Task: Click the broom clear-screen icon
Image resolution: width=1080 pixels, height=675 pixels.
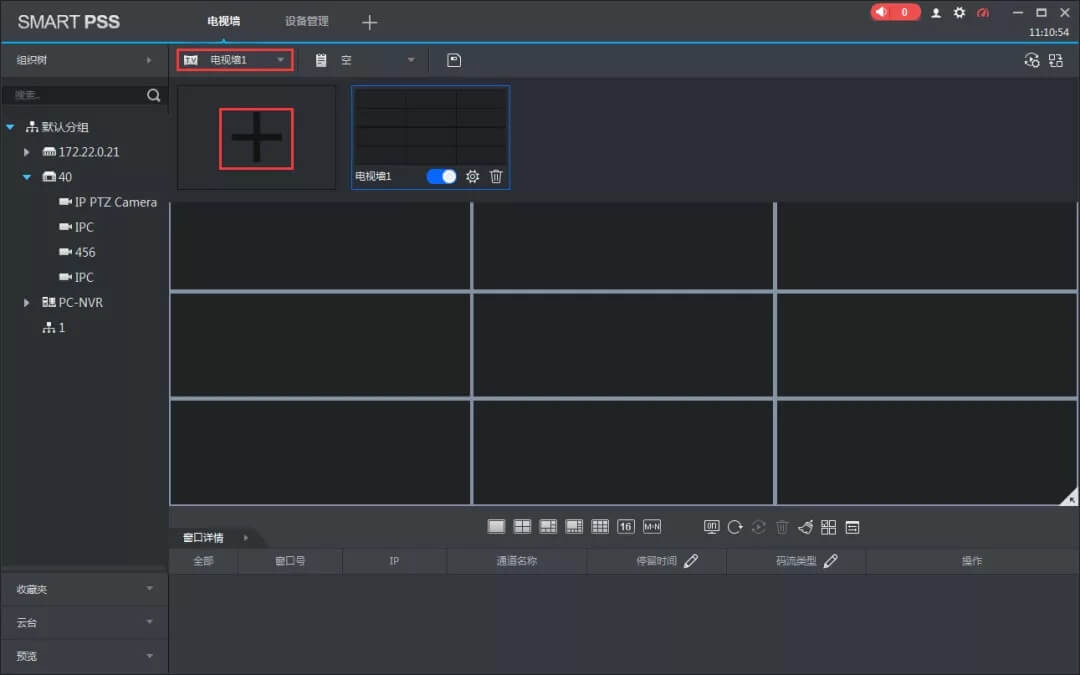Action: click(805, 527)
